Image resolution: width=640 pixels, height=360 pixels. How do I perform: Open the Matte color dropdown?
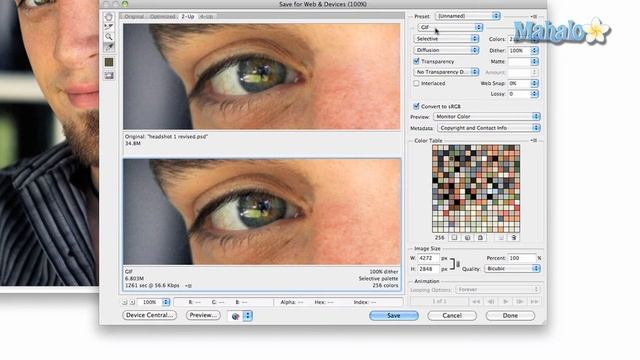tap(534, 61)
